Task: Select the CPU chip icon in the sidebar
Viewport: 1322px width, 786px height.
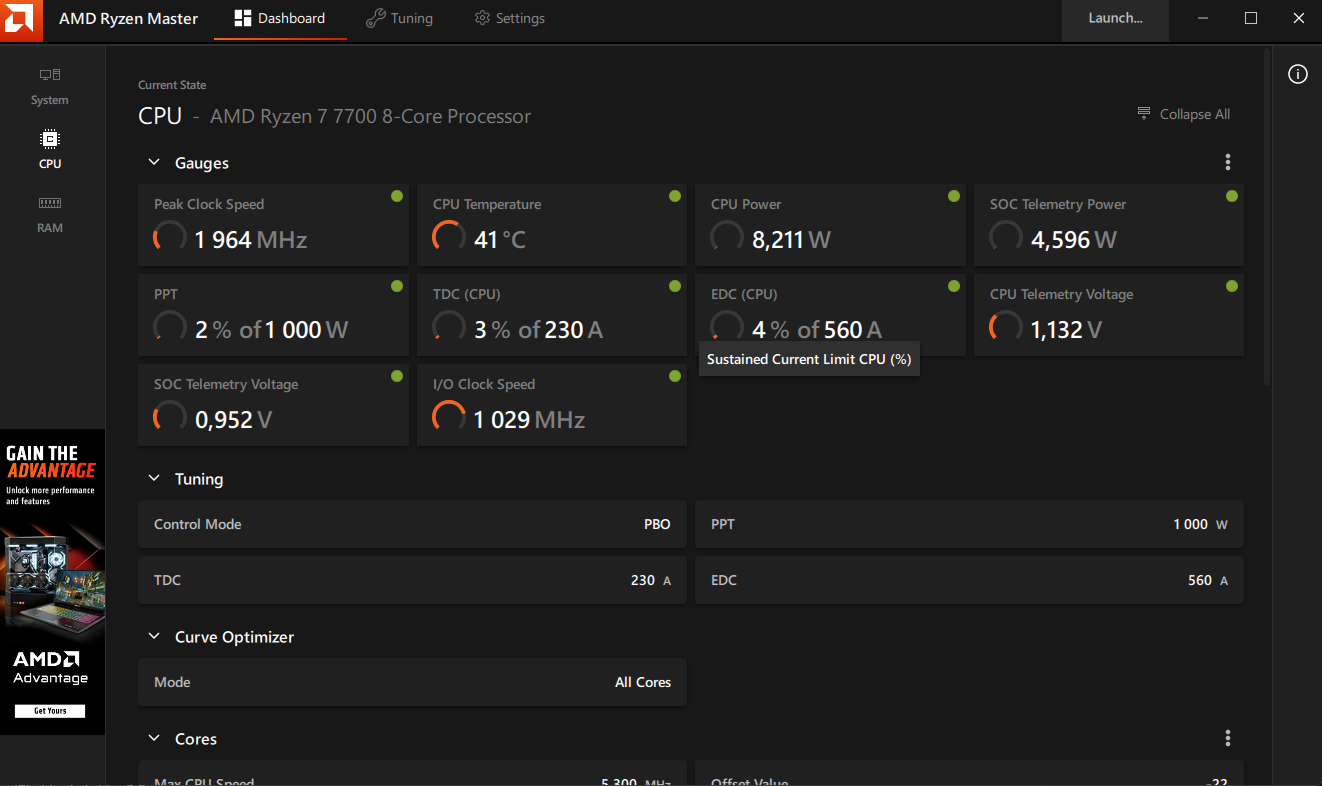Action: (x=50, y=139)
